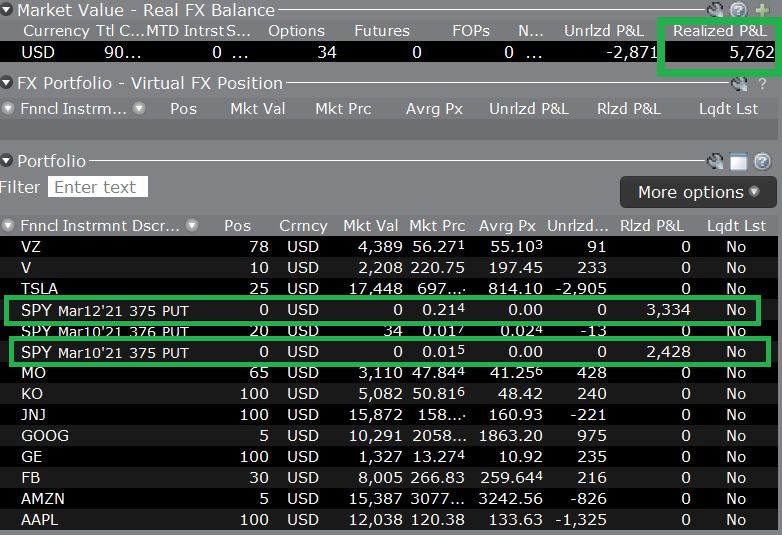Click AAPL average price 133.63

pos(516,520)
